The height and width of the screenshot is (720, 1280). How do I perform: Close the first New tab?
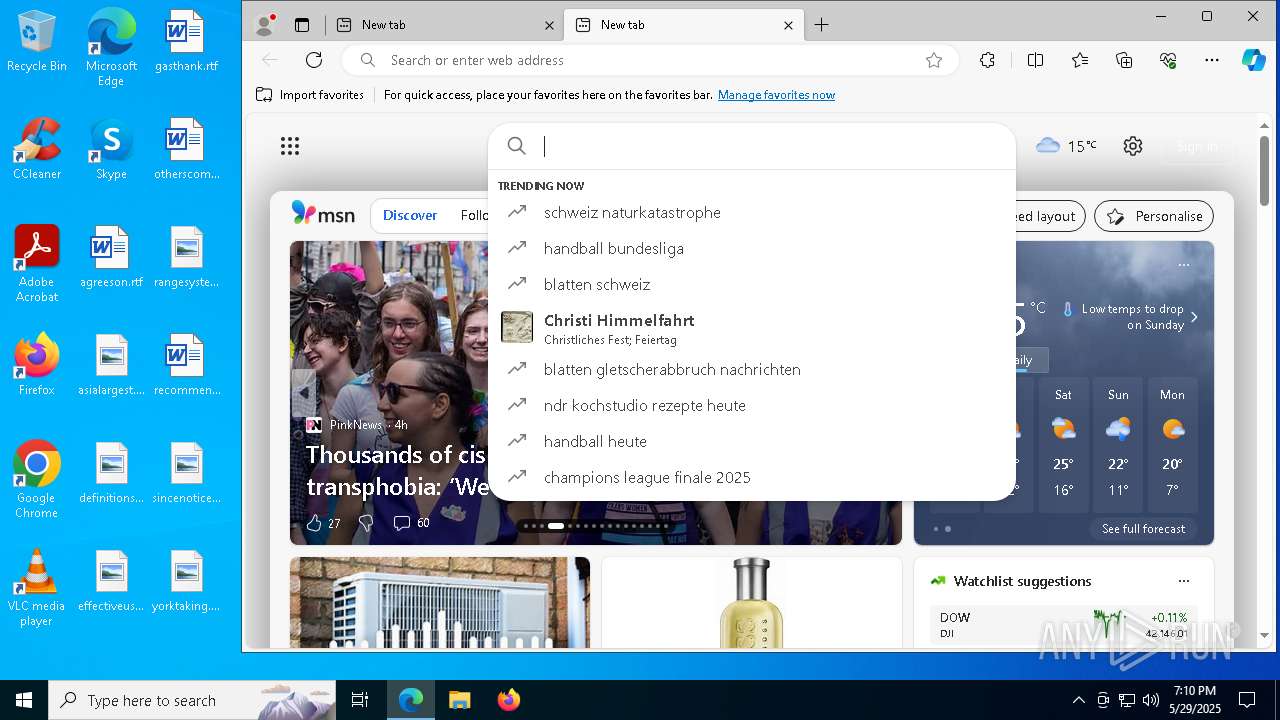click(x=549, y=25)
